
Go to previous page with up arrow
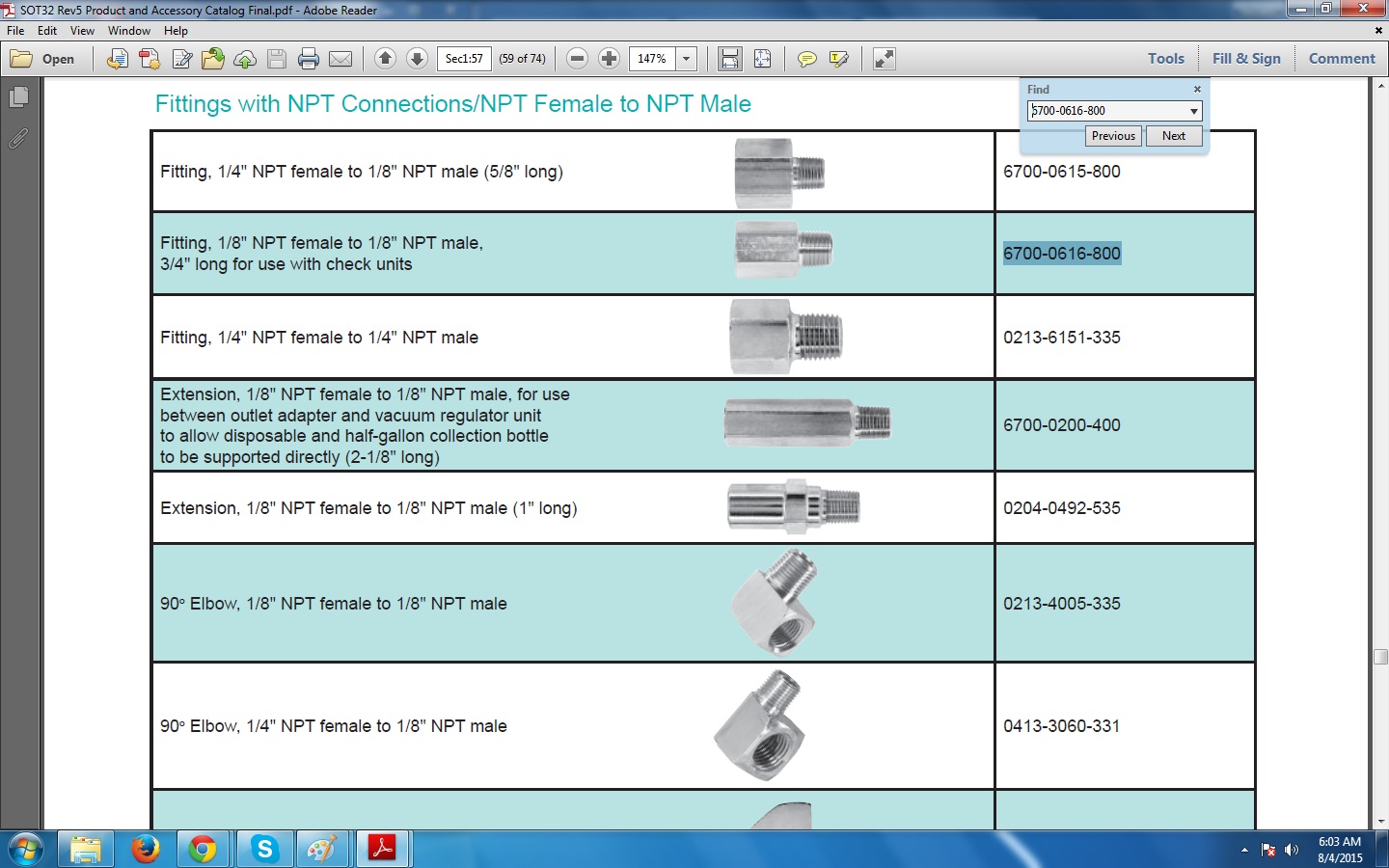[385, 59]
